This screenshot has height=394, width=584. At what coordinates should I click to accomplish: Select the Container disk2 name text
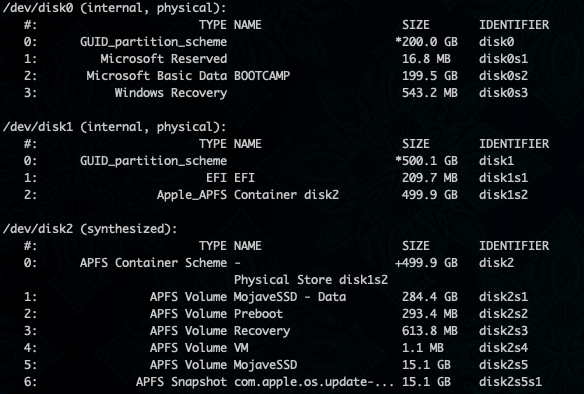tap(286, 195)
